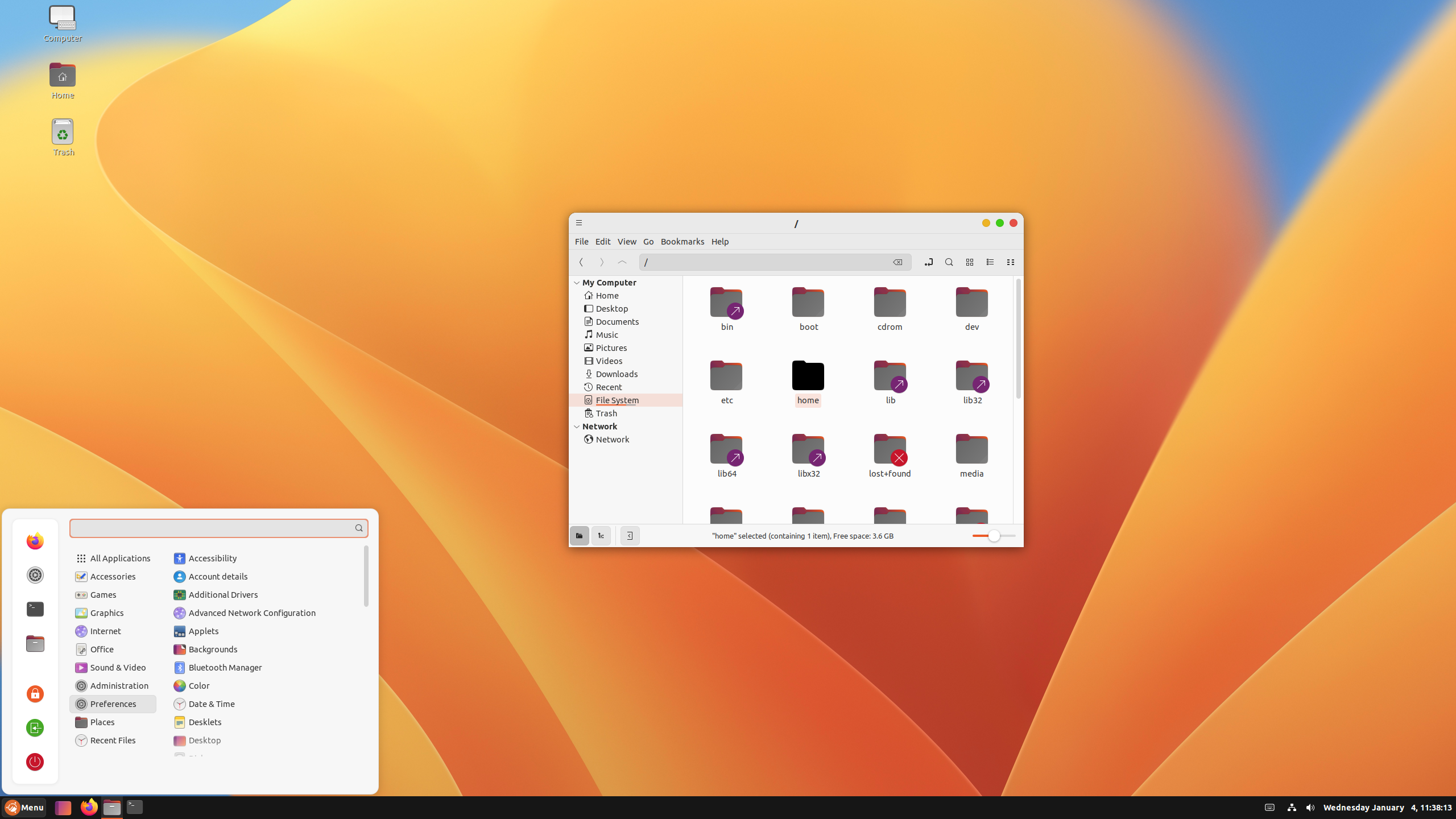Collapse the My Computer section
This screenshot has height=819, width=1456.
(577, 283)
